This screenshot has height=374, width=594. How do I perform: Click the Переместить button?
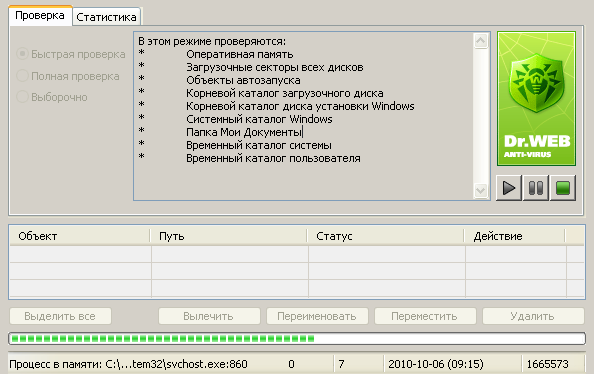point(425,316)
